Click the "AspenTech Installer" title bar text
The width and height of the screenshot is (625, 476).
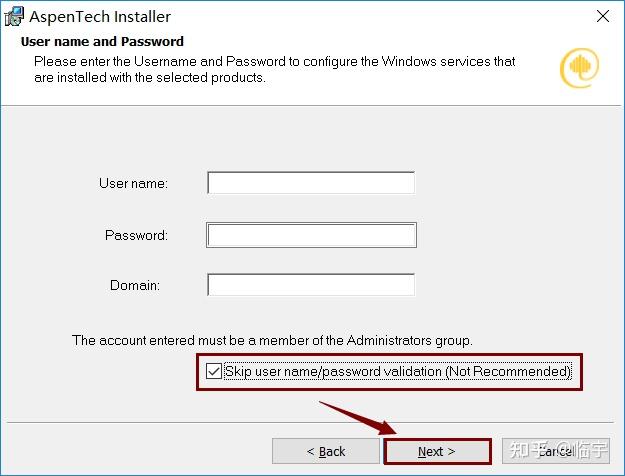(x=100, y=17)
